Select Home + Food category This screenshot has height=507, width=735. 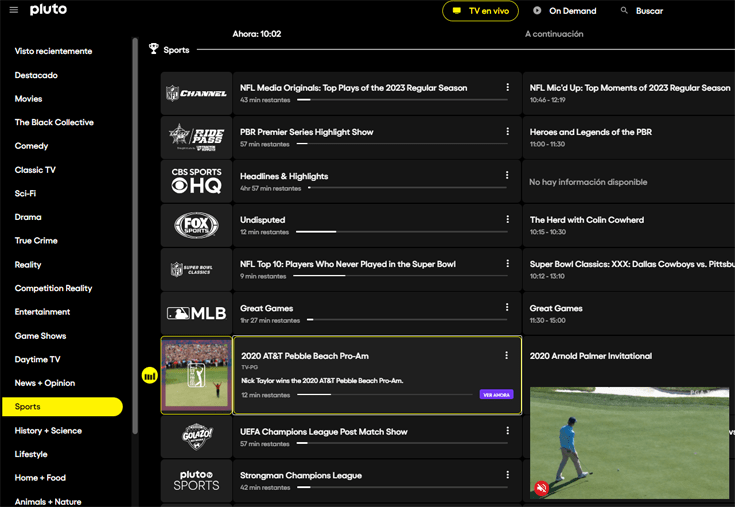click(x=40, y=477)
